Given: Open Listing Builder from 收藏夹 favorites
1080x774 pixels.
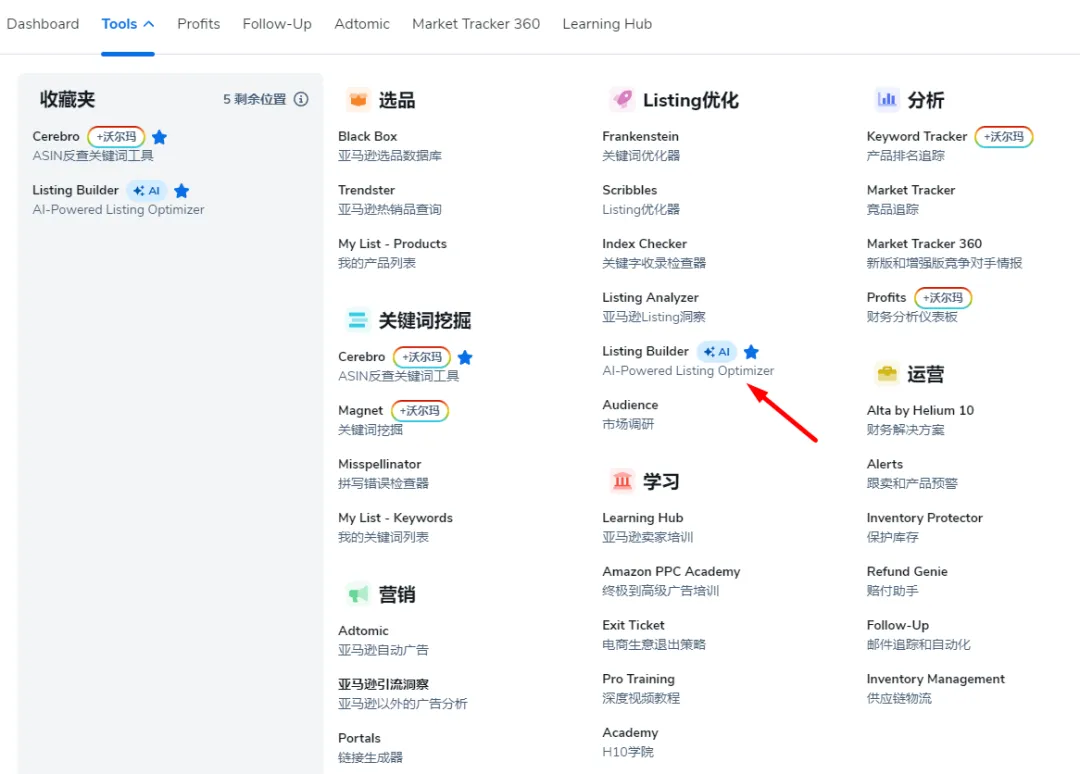Looking at the screenshot, I should 75,190.
